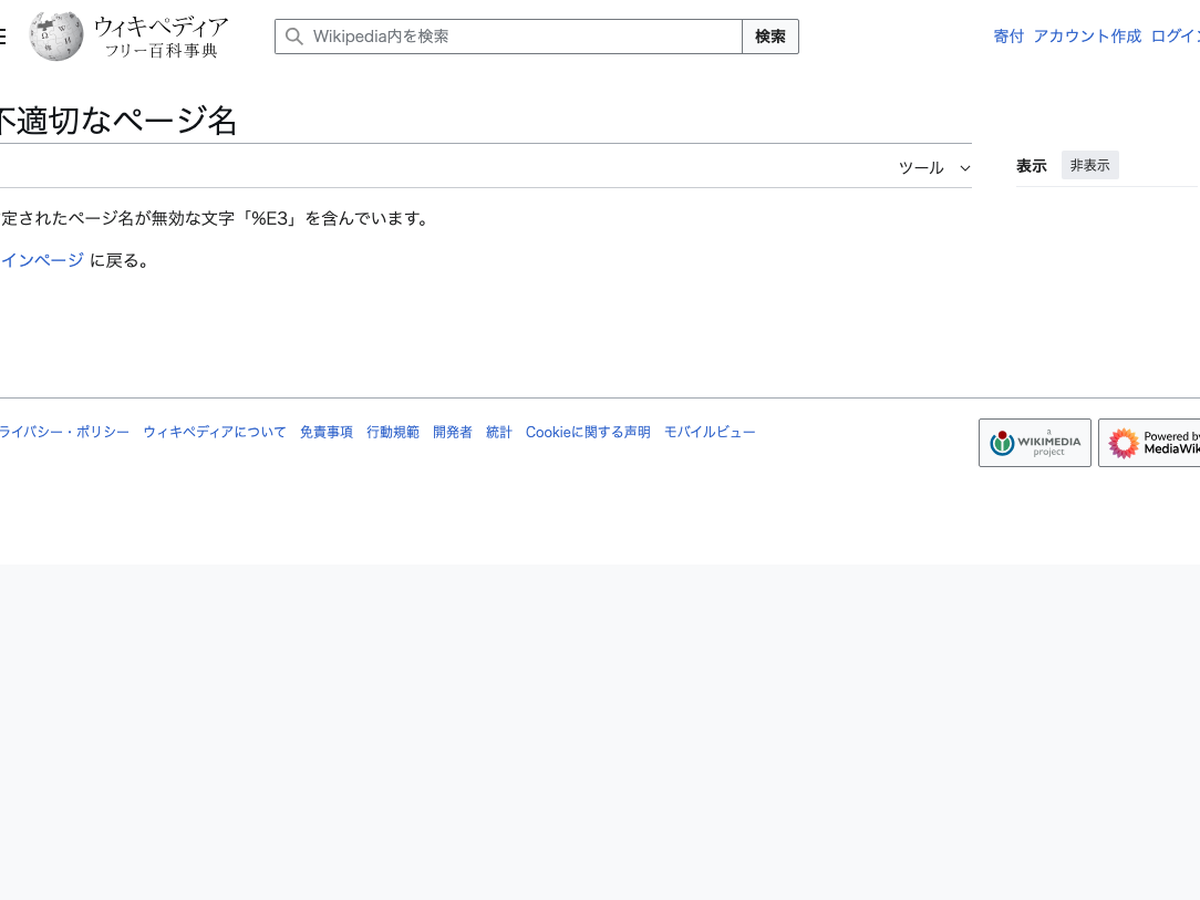Click the chevron next to ツール
This screenshot has height=900, width=1200.
coord(965,168)
